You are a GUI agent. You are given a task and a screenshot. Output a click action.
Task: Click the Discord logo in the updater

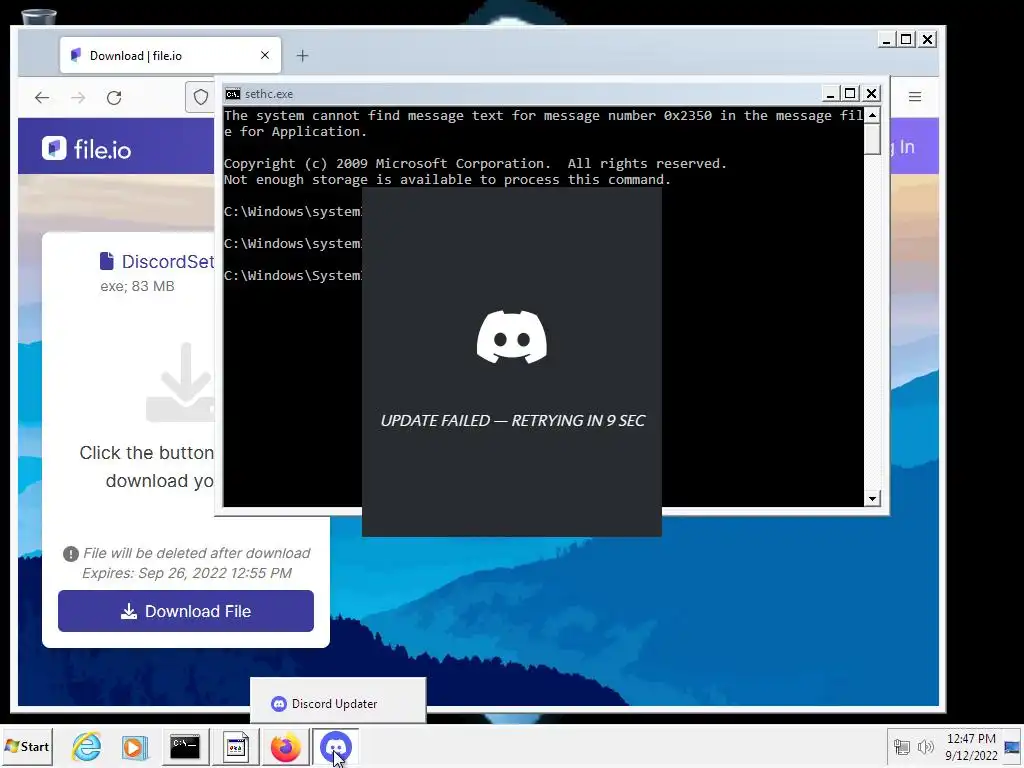511,337
